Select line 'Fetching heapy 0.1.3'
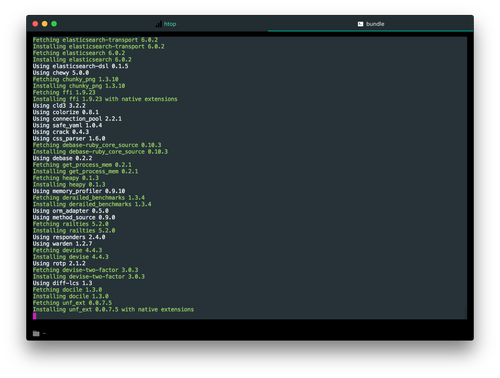 point(66,178)
